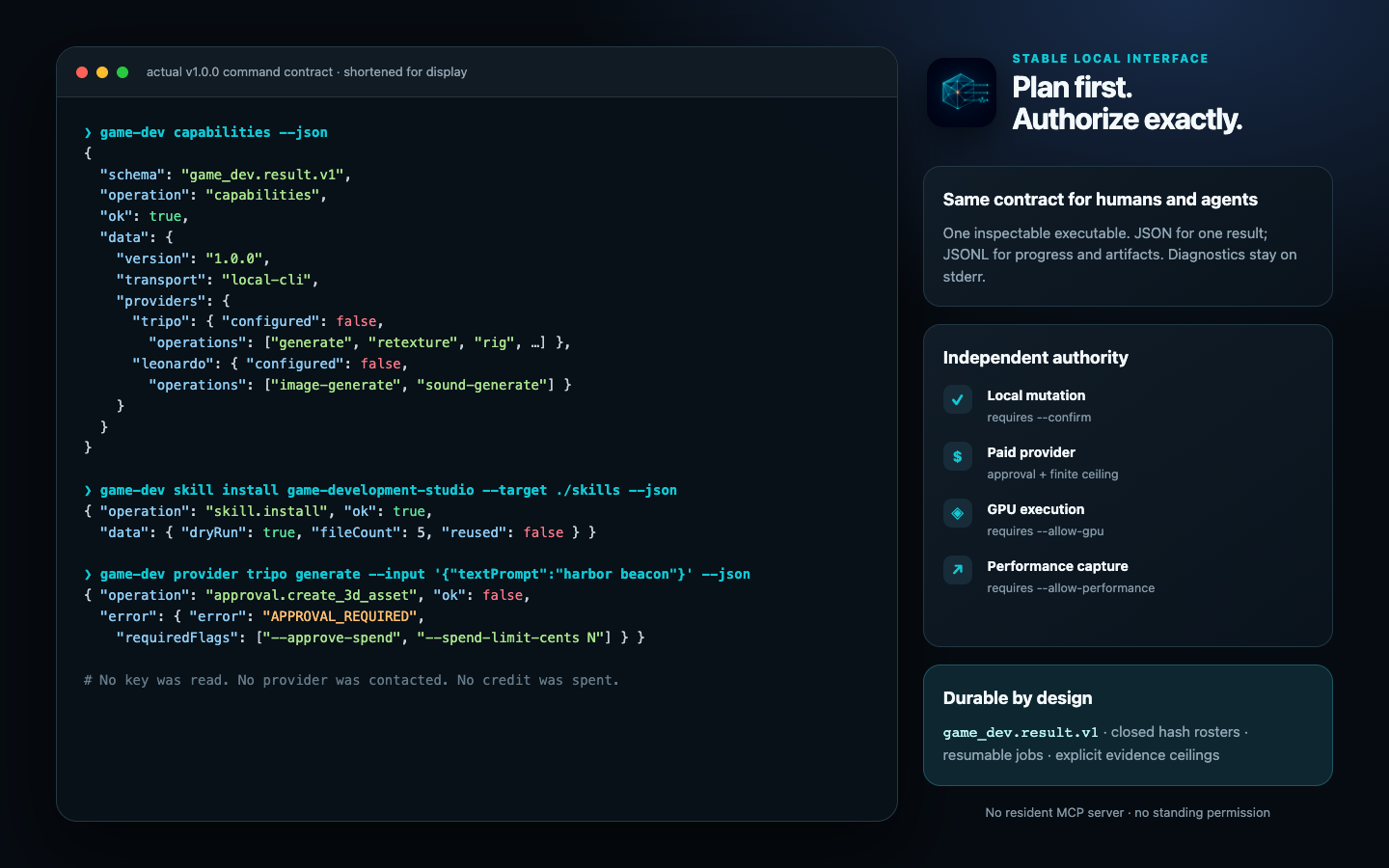Click the Local mutation checkmark icon
This screenshot has width=1389, height=868.
(958, 399)
